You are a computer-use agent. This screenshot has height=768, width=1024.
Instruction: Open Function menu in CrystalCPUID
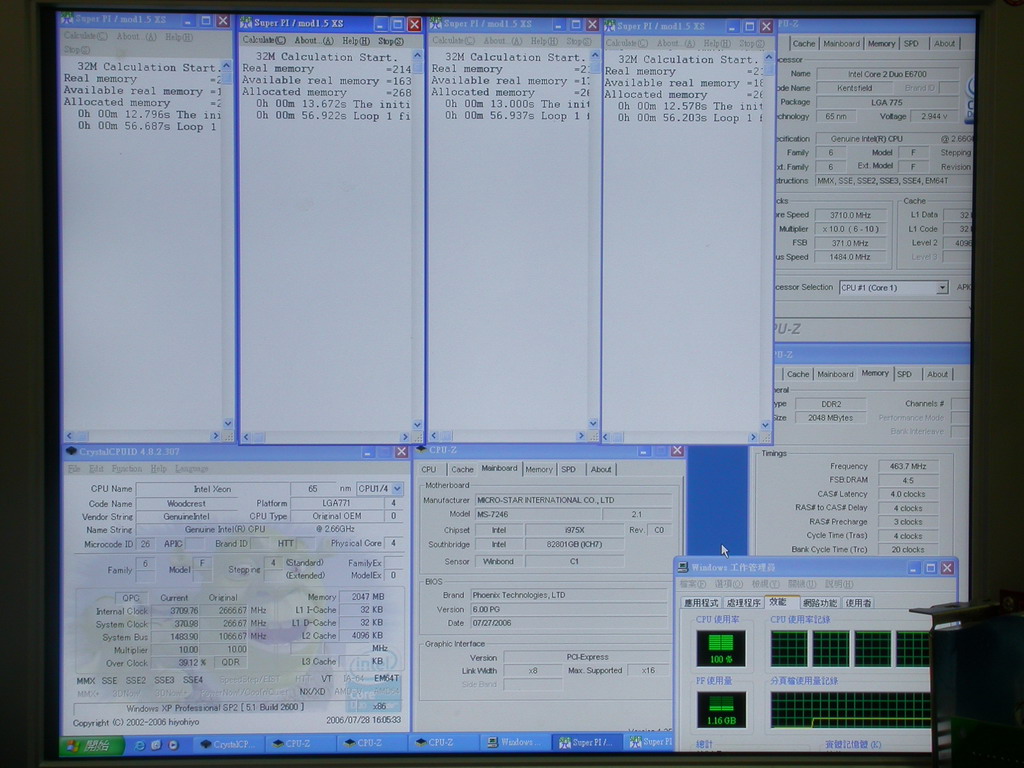pos(126,469)
